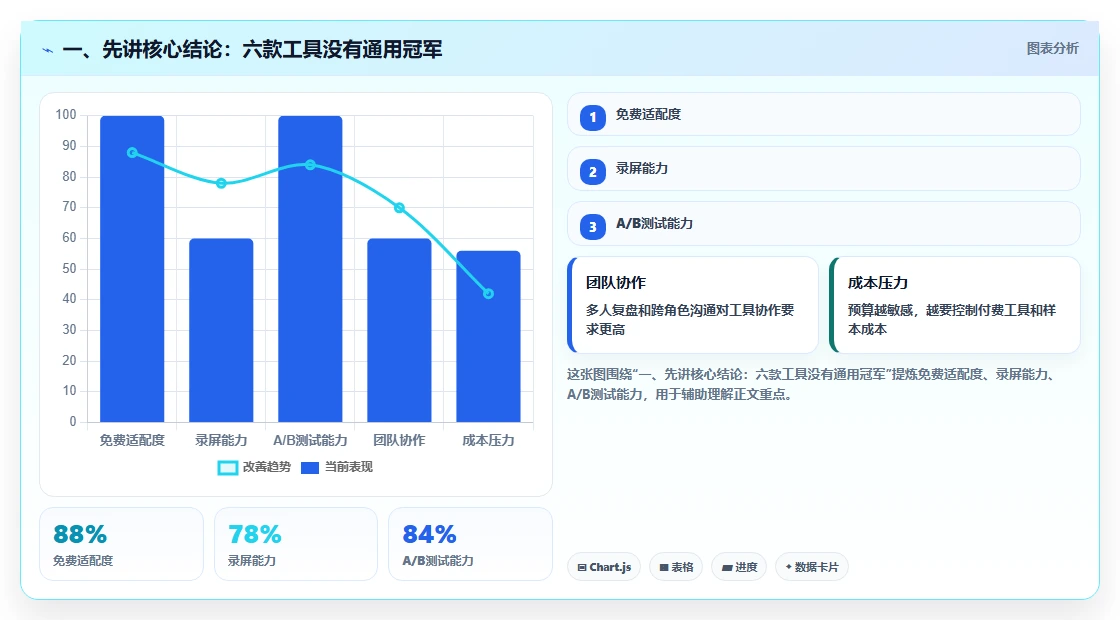Click the heading 一、先讲核心结论：六款工具没有通用冠军
This screenshot has width=1120, height=620.
coord(252,49)
